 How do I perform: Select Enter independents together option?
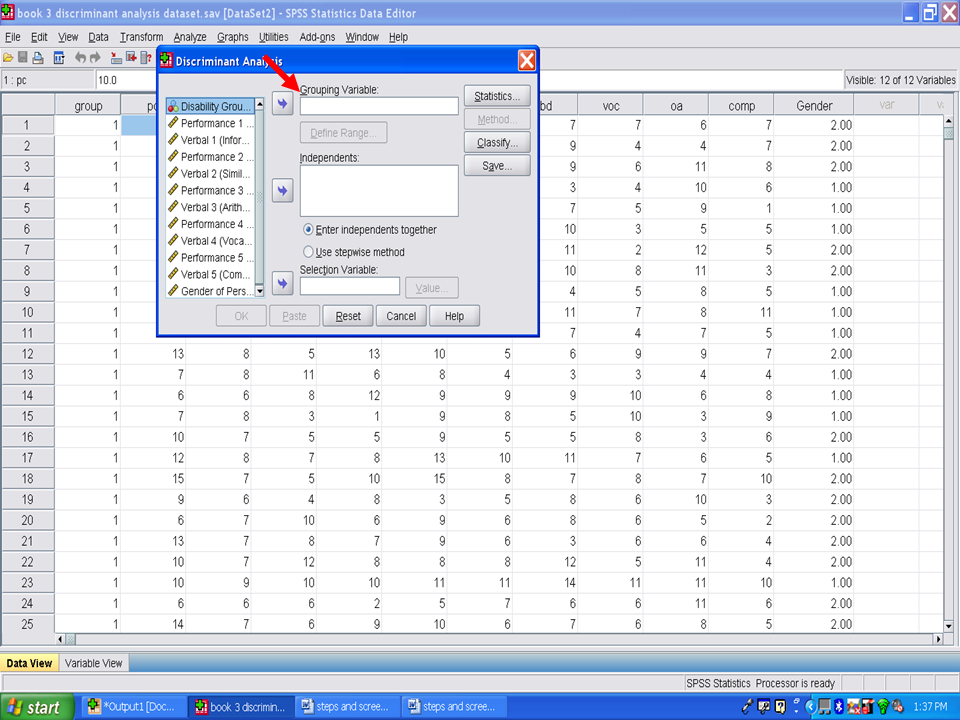[309, 230]
